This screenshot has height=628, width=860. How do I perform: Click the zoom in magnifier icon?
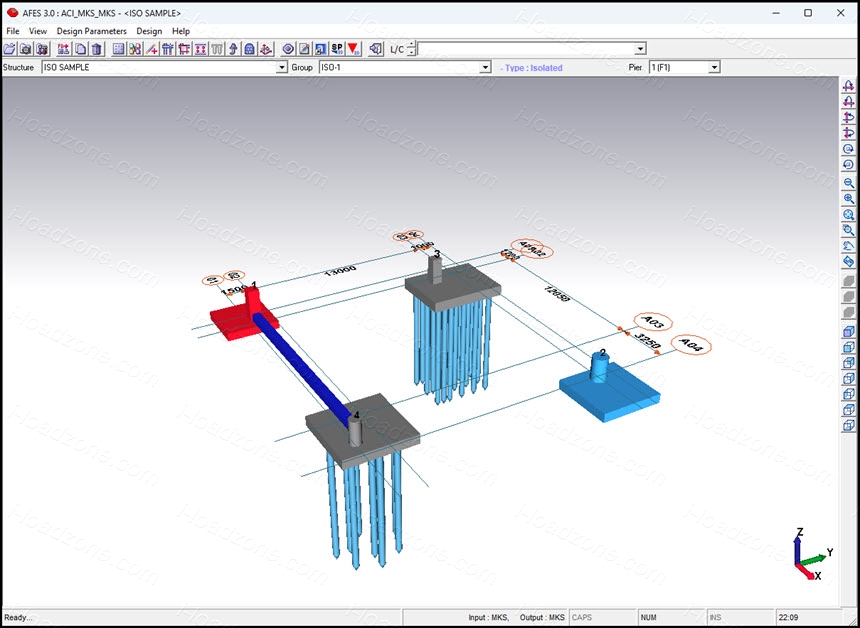[848, 199]
